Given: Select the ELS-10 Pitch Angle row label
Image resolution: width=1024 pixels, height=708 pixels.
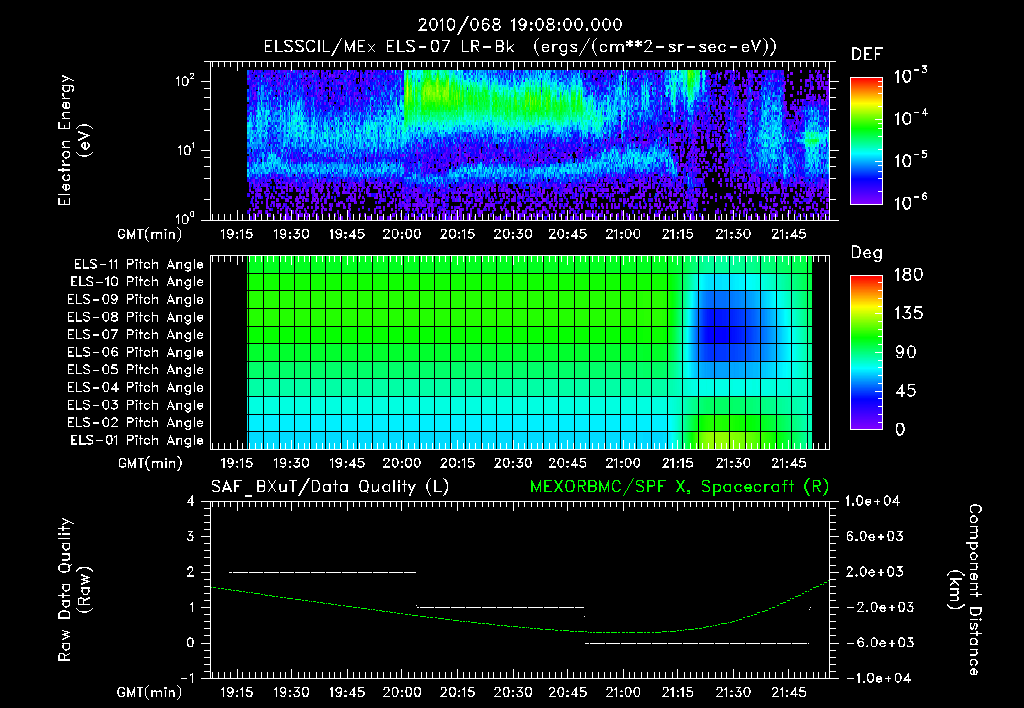Looking at the screenshot, I should [137, 282].
